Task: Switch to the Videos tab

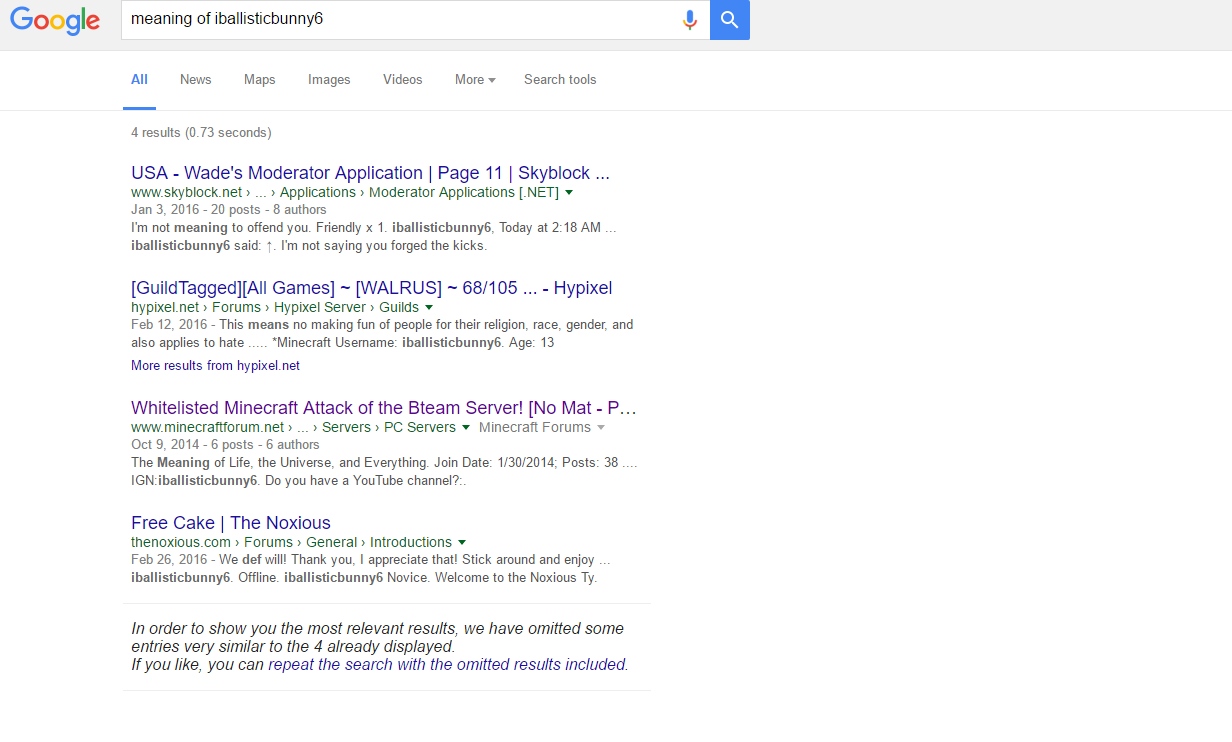Action: pos(403,80)
